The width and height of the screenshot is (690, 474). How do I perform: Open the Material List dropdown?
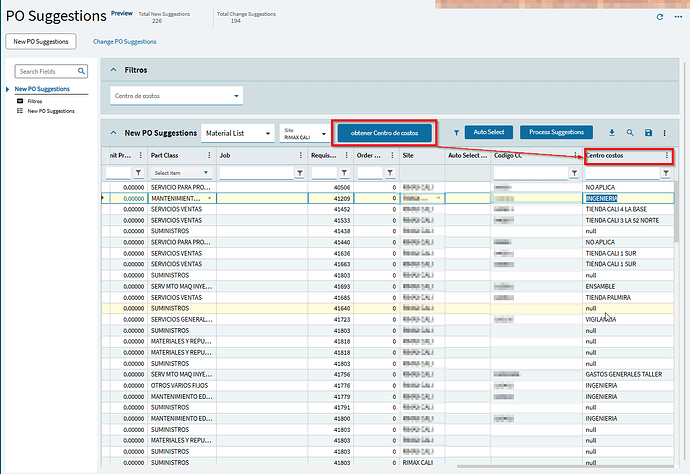click(267, 133)
